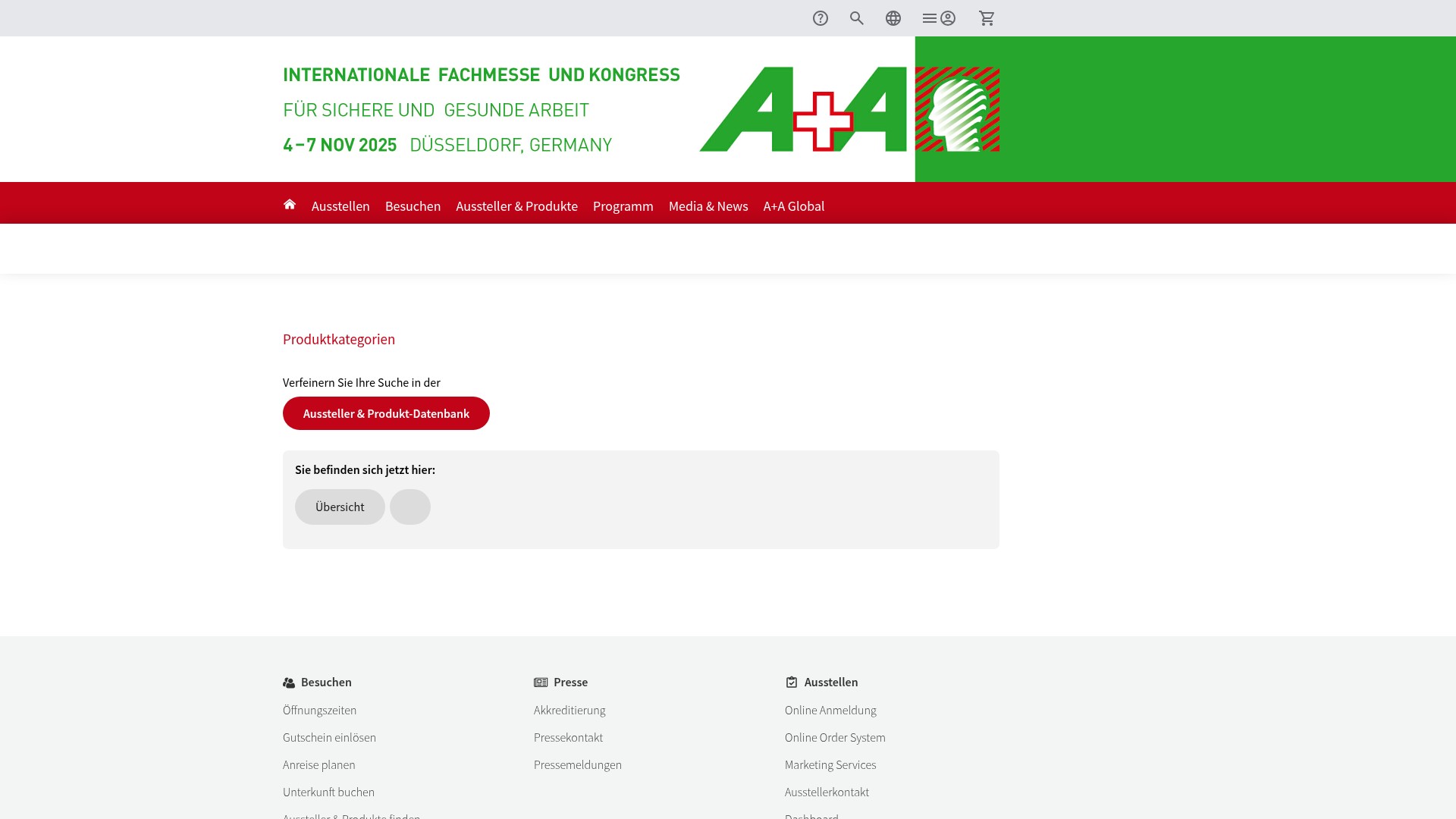Click 'INTERNATIONALE FACHMESSE UND KONGRESS' banner text
This screenshot has height=819, width=1456.
point(482,74)
